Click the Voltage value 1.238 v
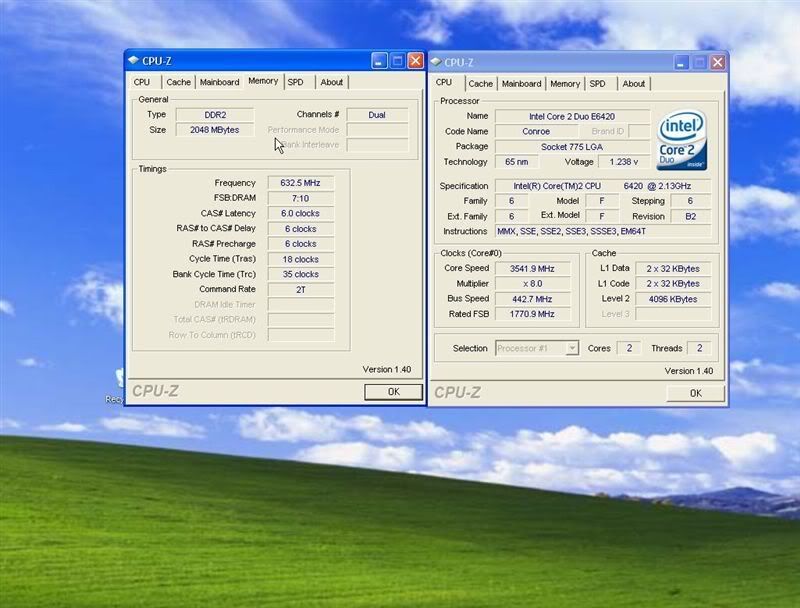The height and width of the screenshot is (608, 800). (624, 162)
